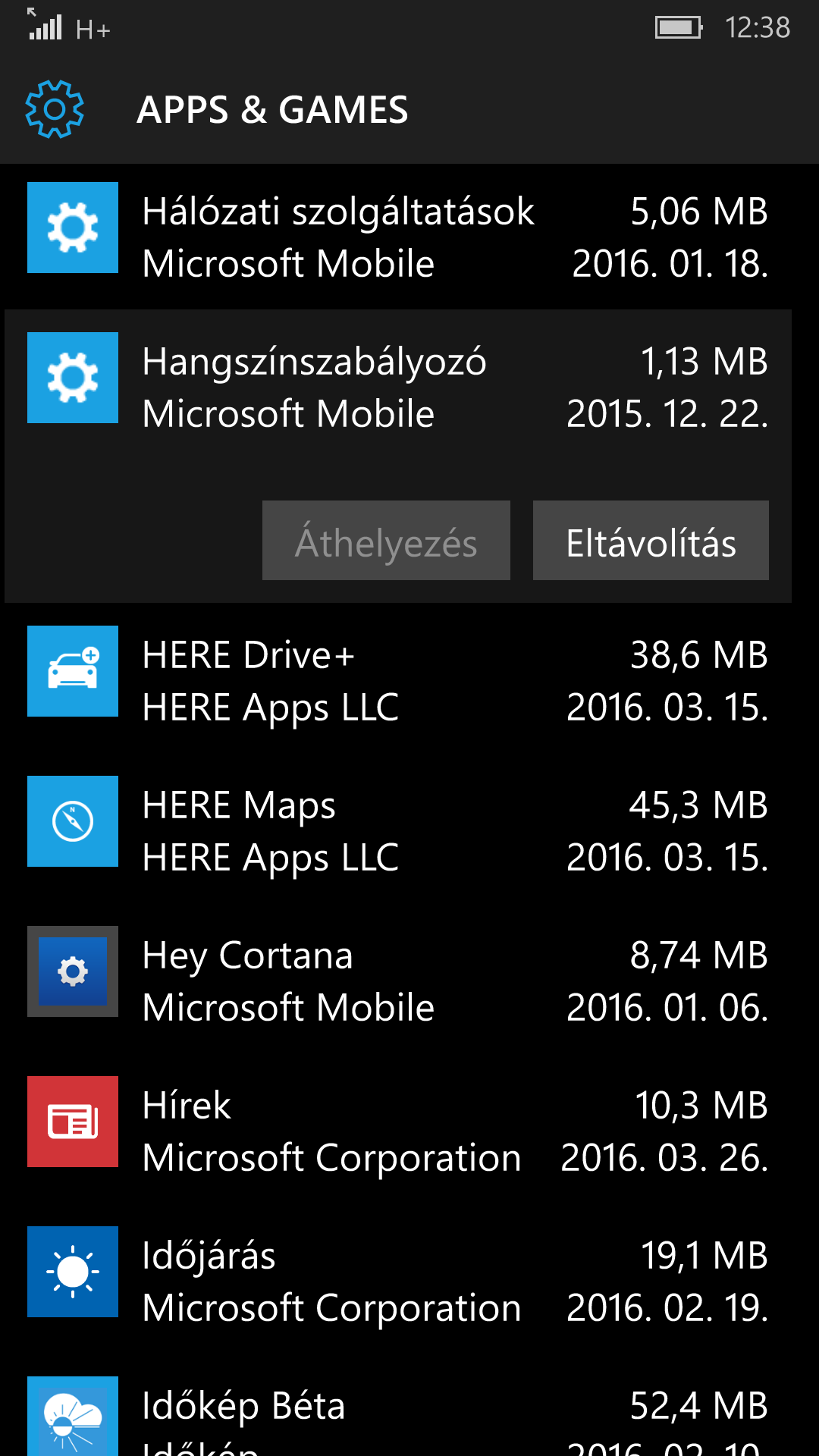Tap the Időkép Béta app name
Screen dimensions: 819x1456
click(x=243, y=1407)
